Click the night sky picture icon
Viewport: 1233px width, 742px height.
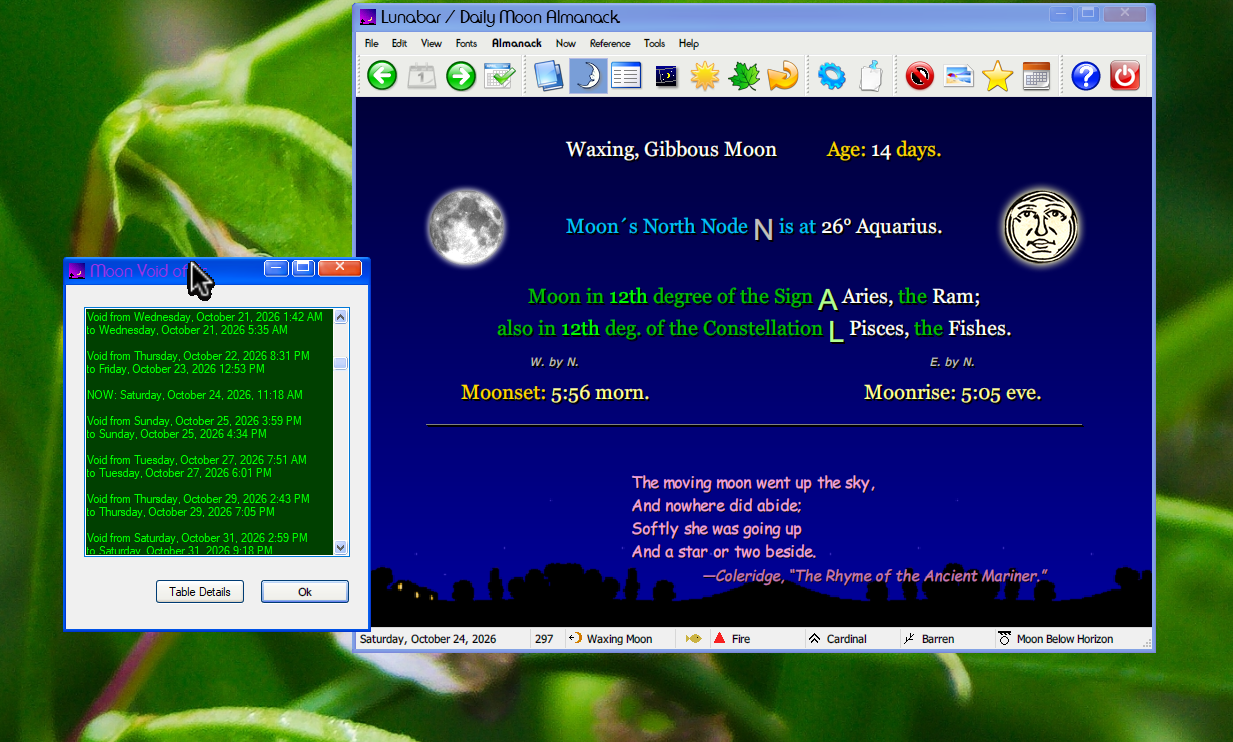666,76
